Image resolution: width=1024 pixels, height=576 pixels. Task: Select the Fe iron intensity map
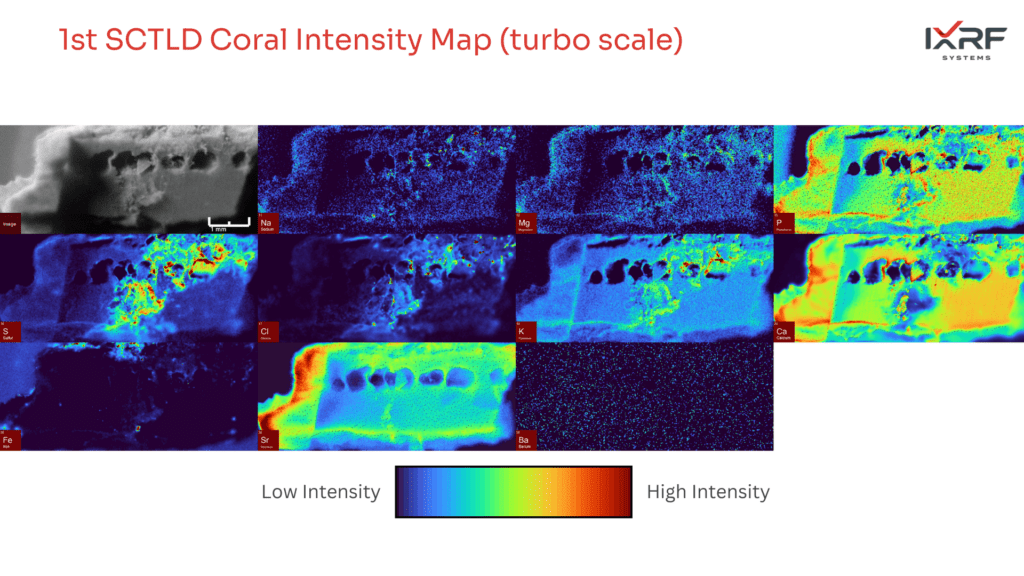click(129, 396)
